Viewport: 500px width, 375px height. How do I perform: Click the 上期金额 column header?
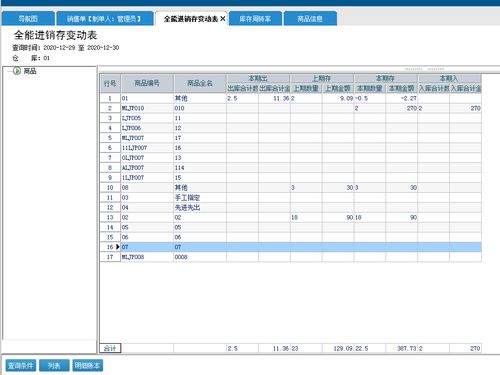(x=338, y=88)
